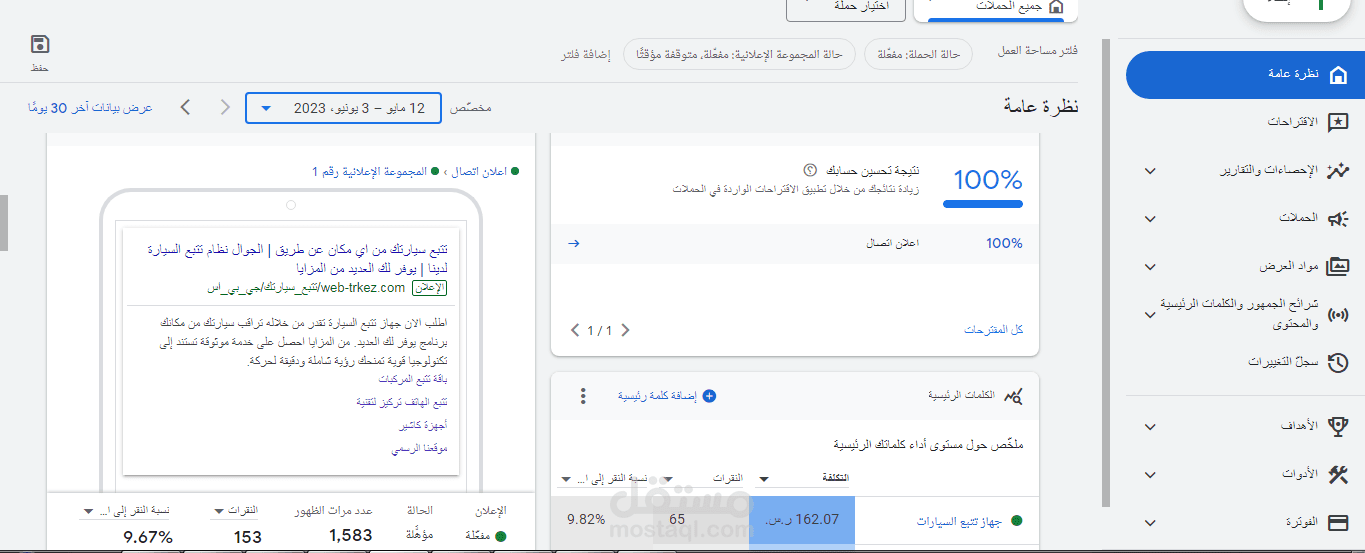Open التكلفة column dropdown in keywords table
Image resolution: width=1365 pixels, height=553 pixels.
[x=765, y=479]
